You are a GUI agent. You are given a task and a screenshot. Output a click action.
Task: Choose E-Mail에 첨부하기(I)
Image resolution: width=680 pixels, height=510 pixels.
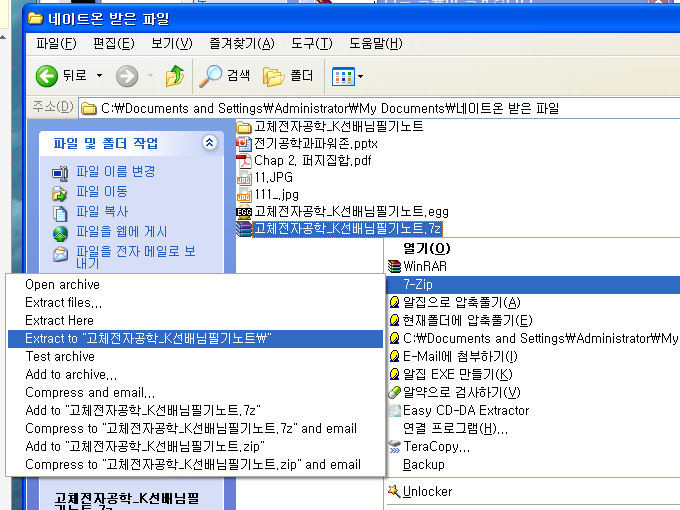click(533, 356)
